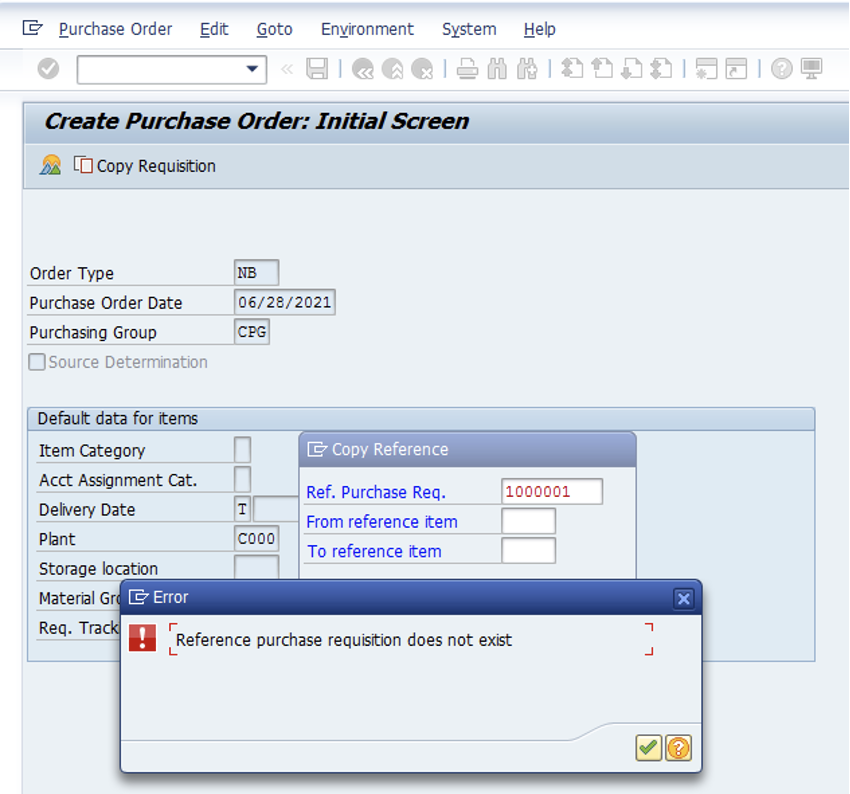Viewport: 850px width, 794px height.
Task: Click the Item Category field
Action: (x=242, y=450)
